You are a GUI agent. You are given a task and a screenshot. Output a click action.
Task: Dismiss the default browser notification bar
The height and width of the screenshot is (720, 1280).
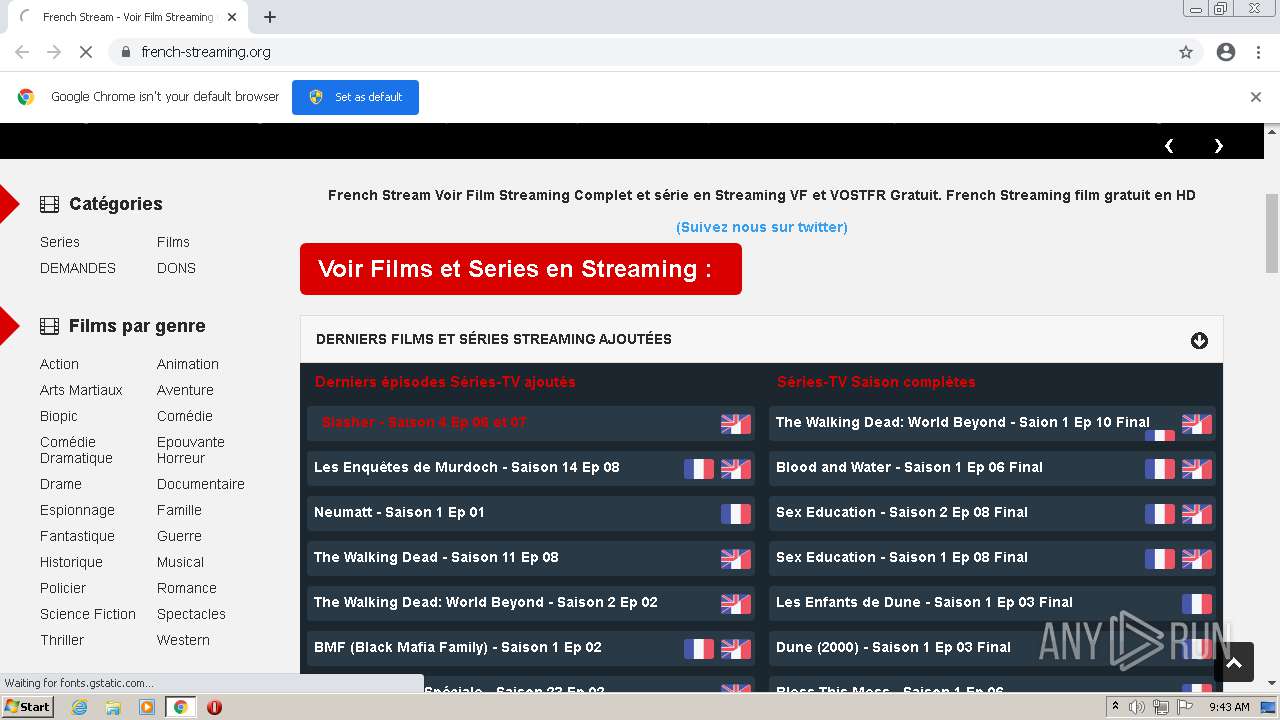coord(1256,97)
